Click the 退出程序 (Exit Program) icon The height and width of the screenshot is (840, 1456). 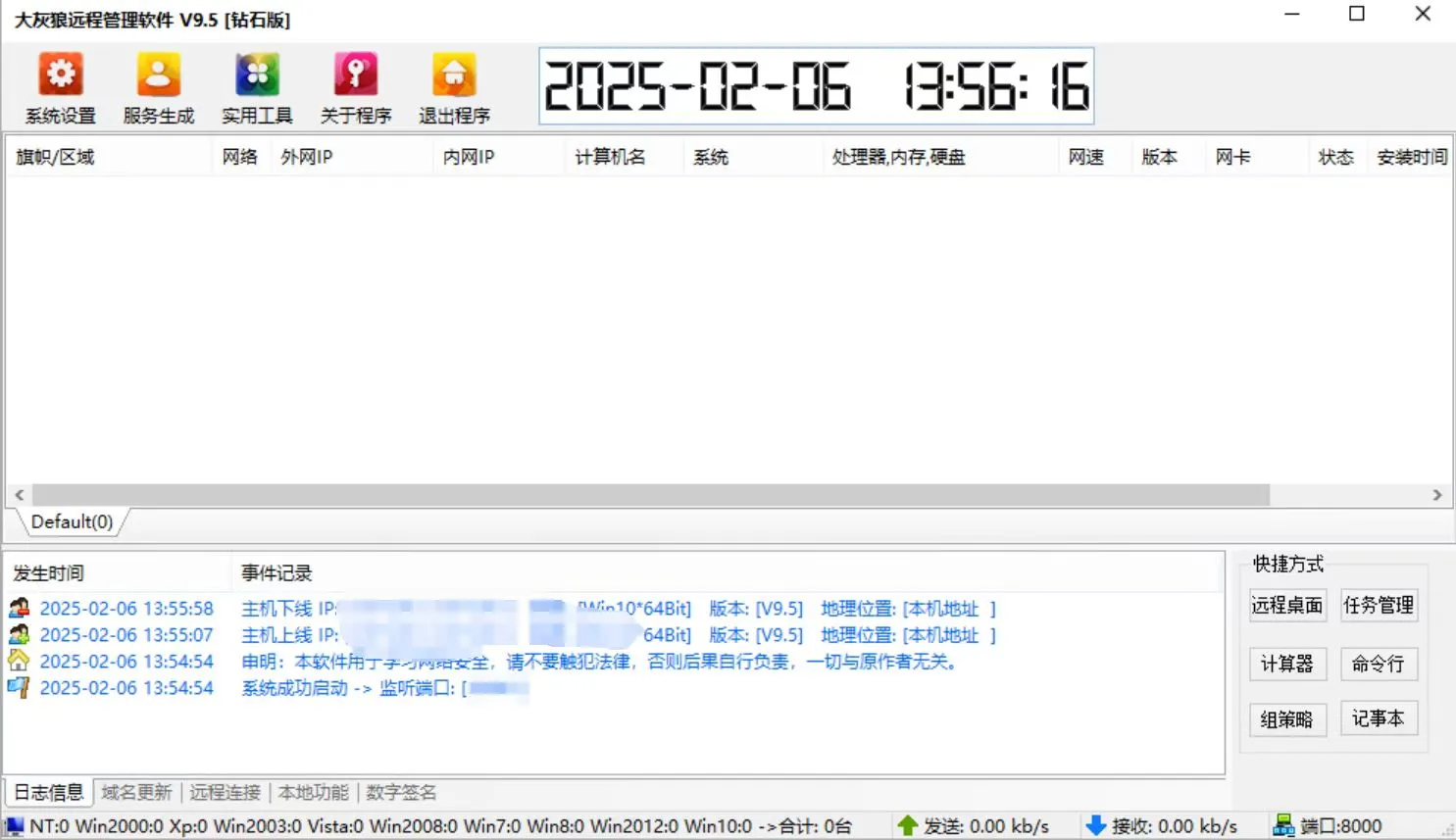[452, 86]
